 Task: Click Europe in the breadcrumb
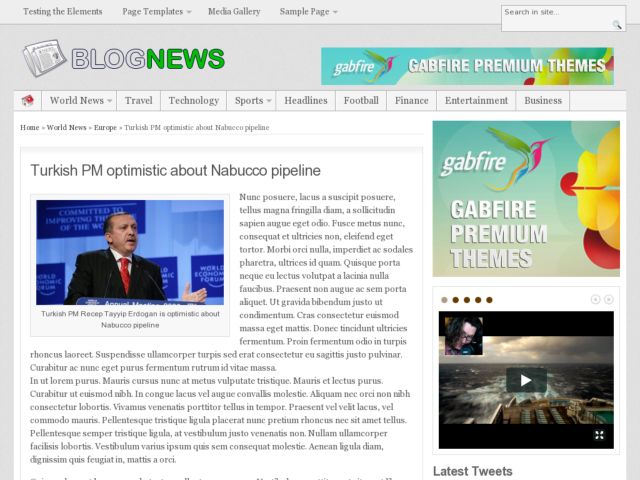point(105,127)
